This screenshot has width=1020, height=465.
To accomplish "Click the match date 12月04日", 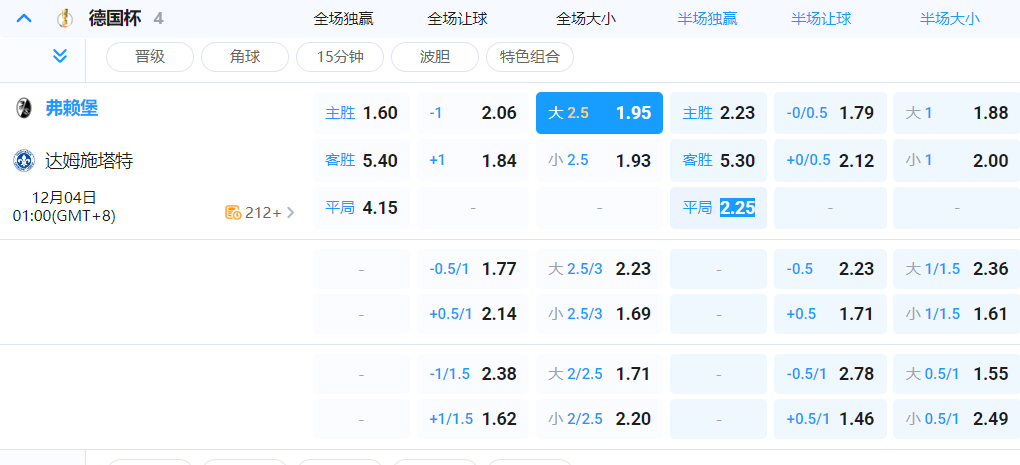I will tap(64, 197).
